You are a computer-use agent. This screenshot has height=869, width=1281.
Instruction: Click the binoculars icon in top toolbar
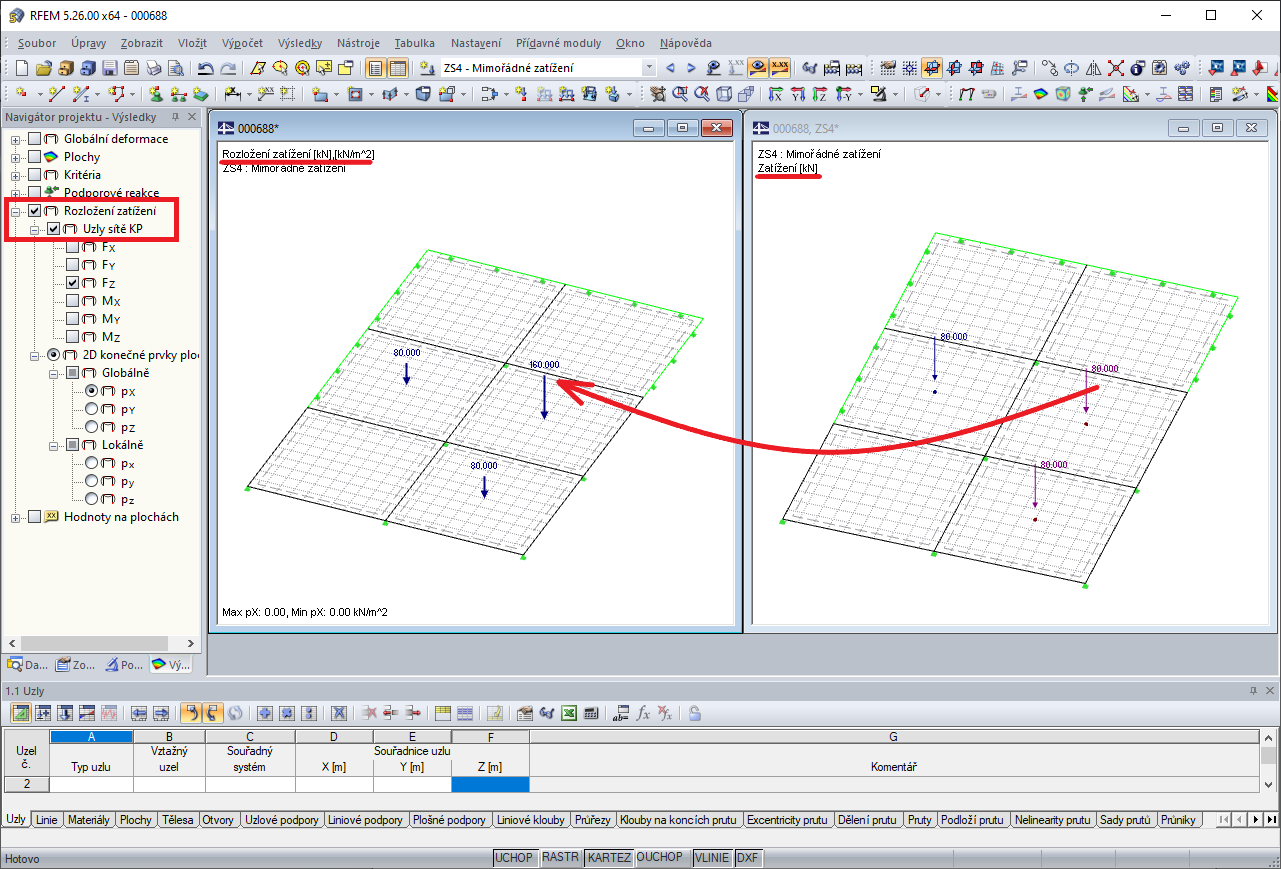click(809, 68)
